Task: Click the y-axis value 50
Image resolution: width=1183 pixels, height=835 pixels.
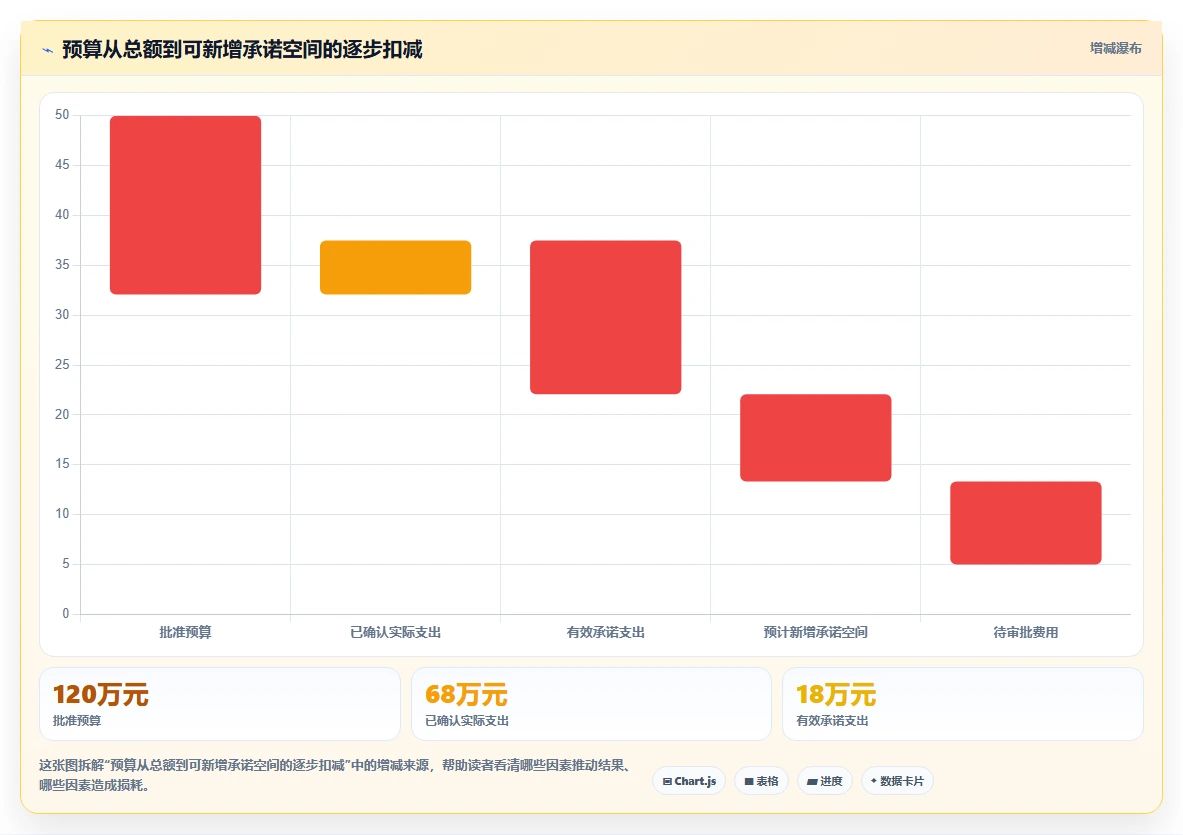Action: [62, 115]
